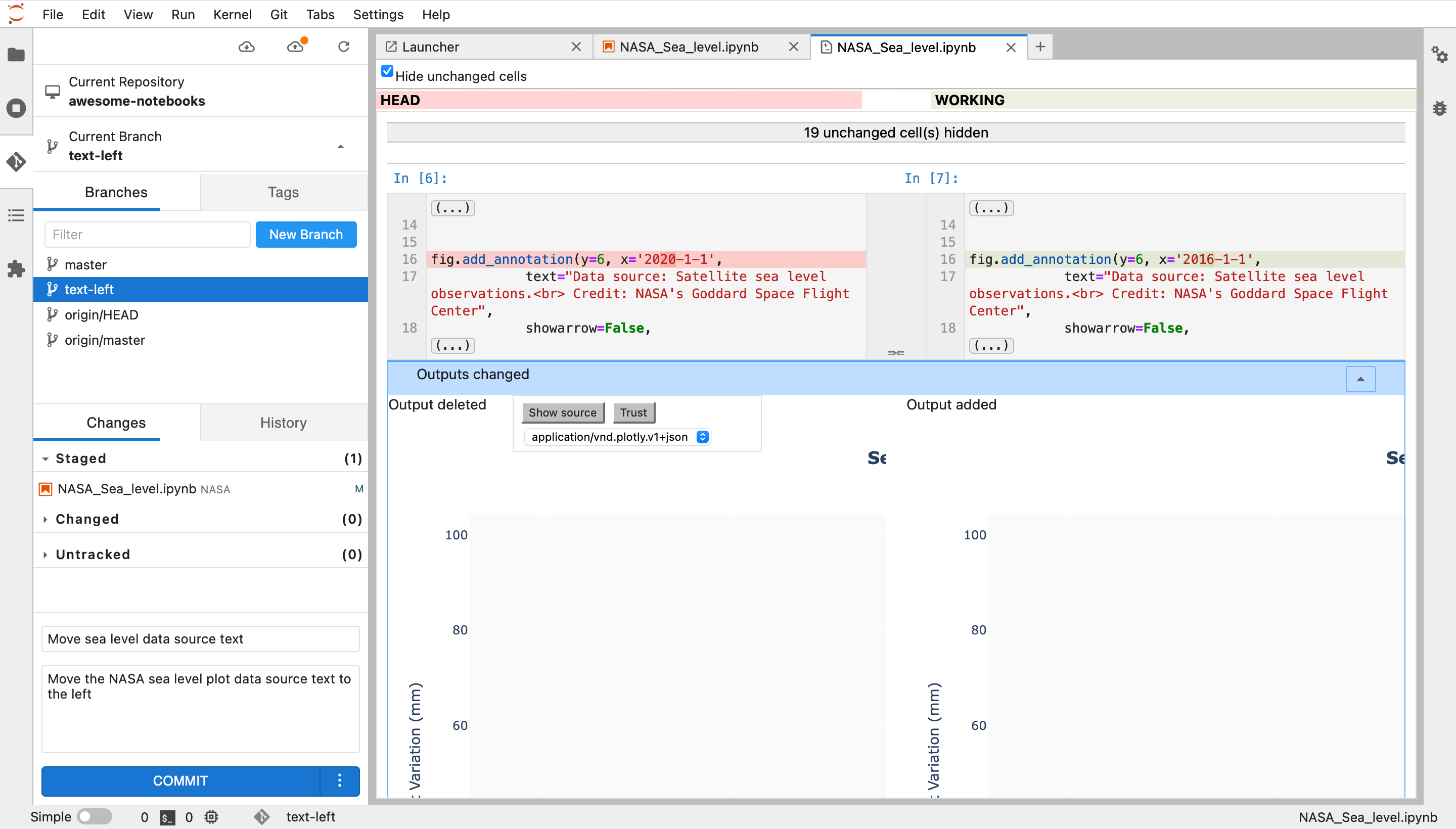Screen dimensions: 1456x829
Task: Create a branch with New Branch button
Action: click(306, 234)
